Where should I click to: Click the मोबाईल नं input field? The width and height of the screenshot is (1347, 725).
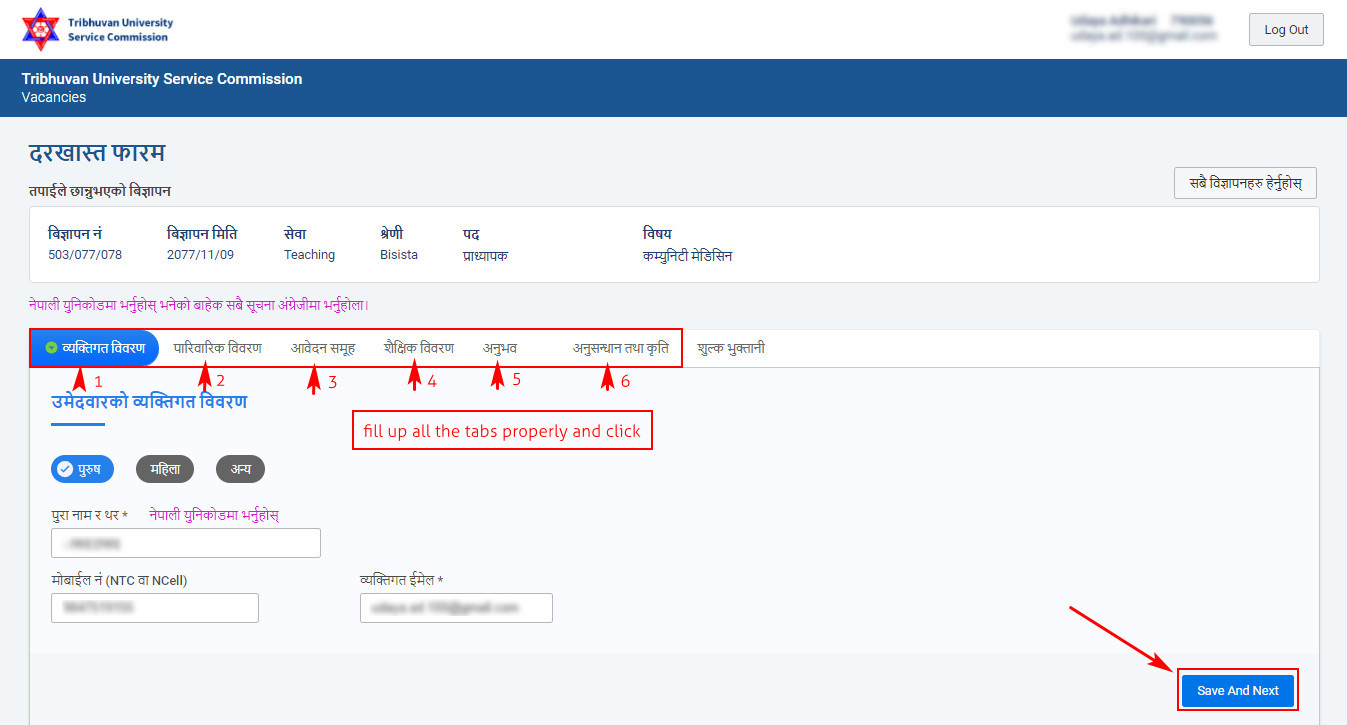pyautogui.click(x=155, y=608)
